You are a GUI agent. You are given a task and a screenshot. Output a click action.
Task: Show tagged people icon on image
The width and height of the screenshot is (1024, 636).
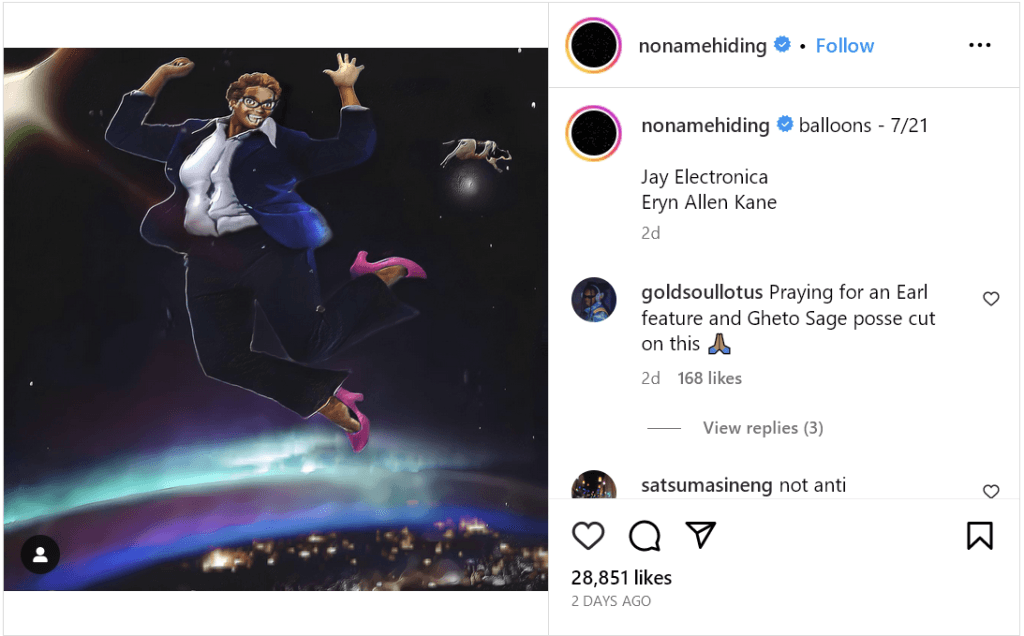point(41,555)
